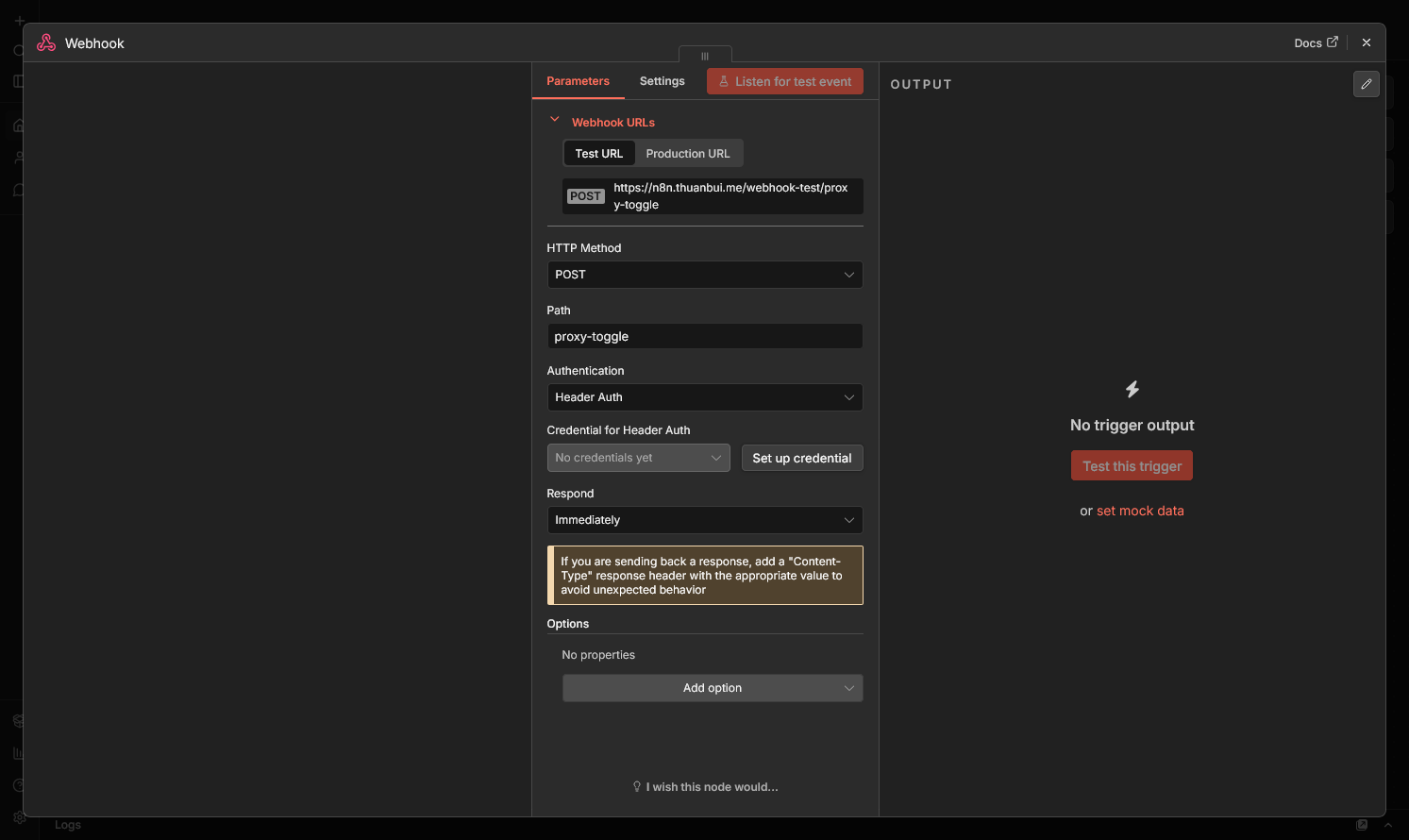Click the Webhook node title text
Screen dimensions: 1409x840
(x=94, y=43)
